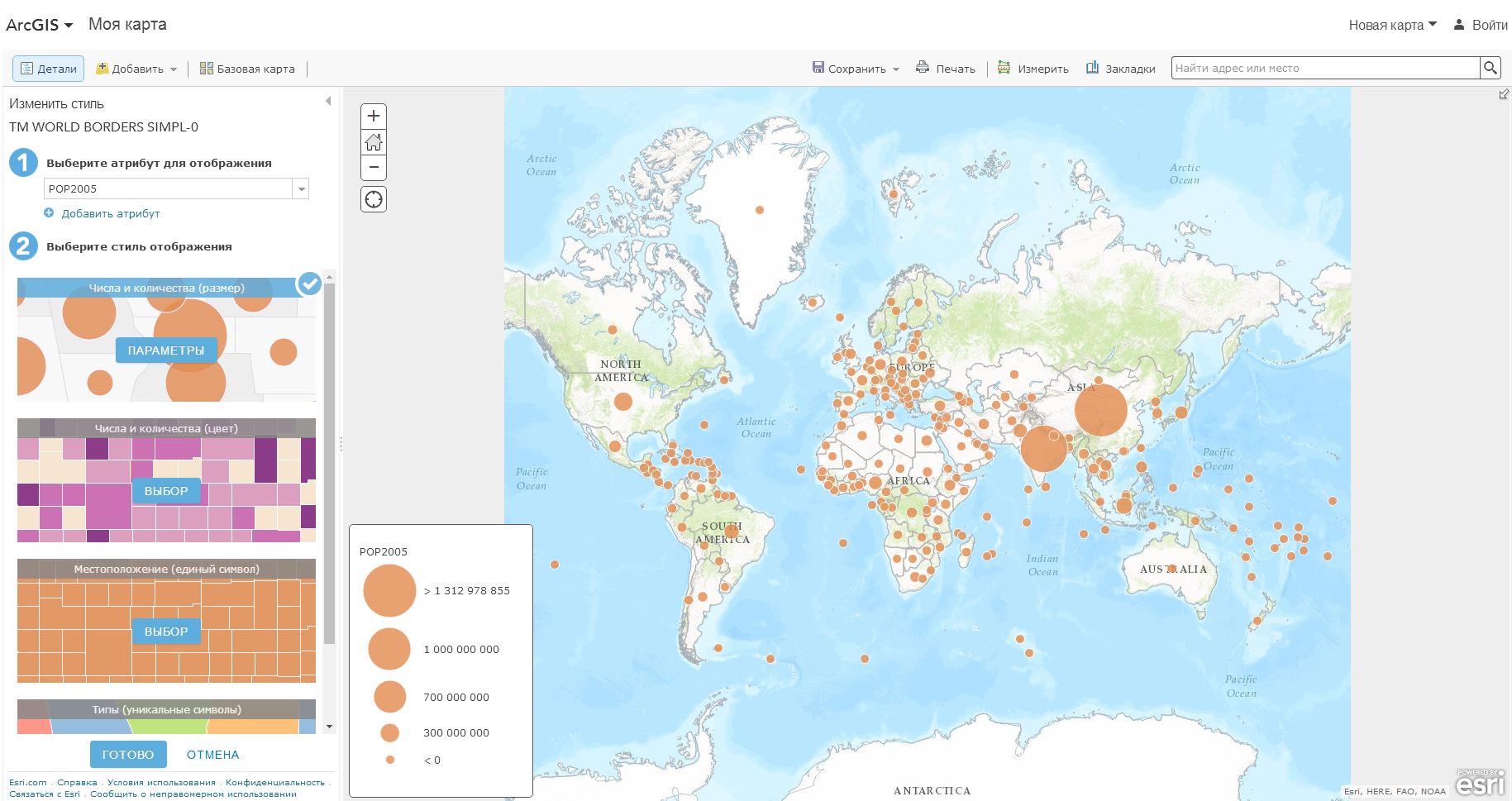Viewport: 1512px width, 801px height.
Task: Open Bookmarks from the toolbar
Action: 1120,69
